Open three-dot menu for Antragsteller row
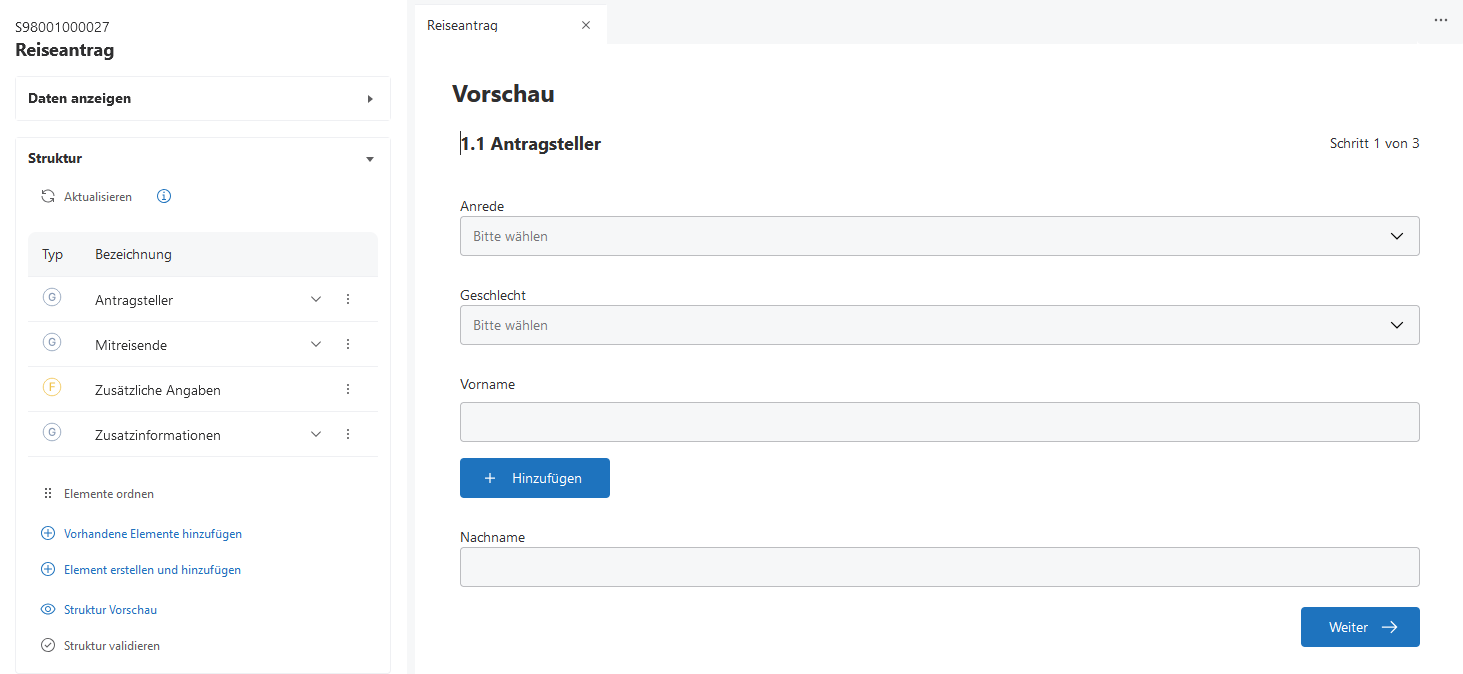Screen dimensions: 1463x674 348,299
